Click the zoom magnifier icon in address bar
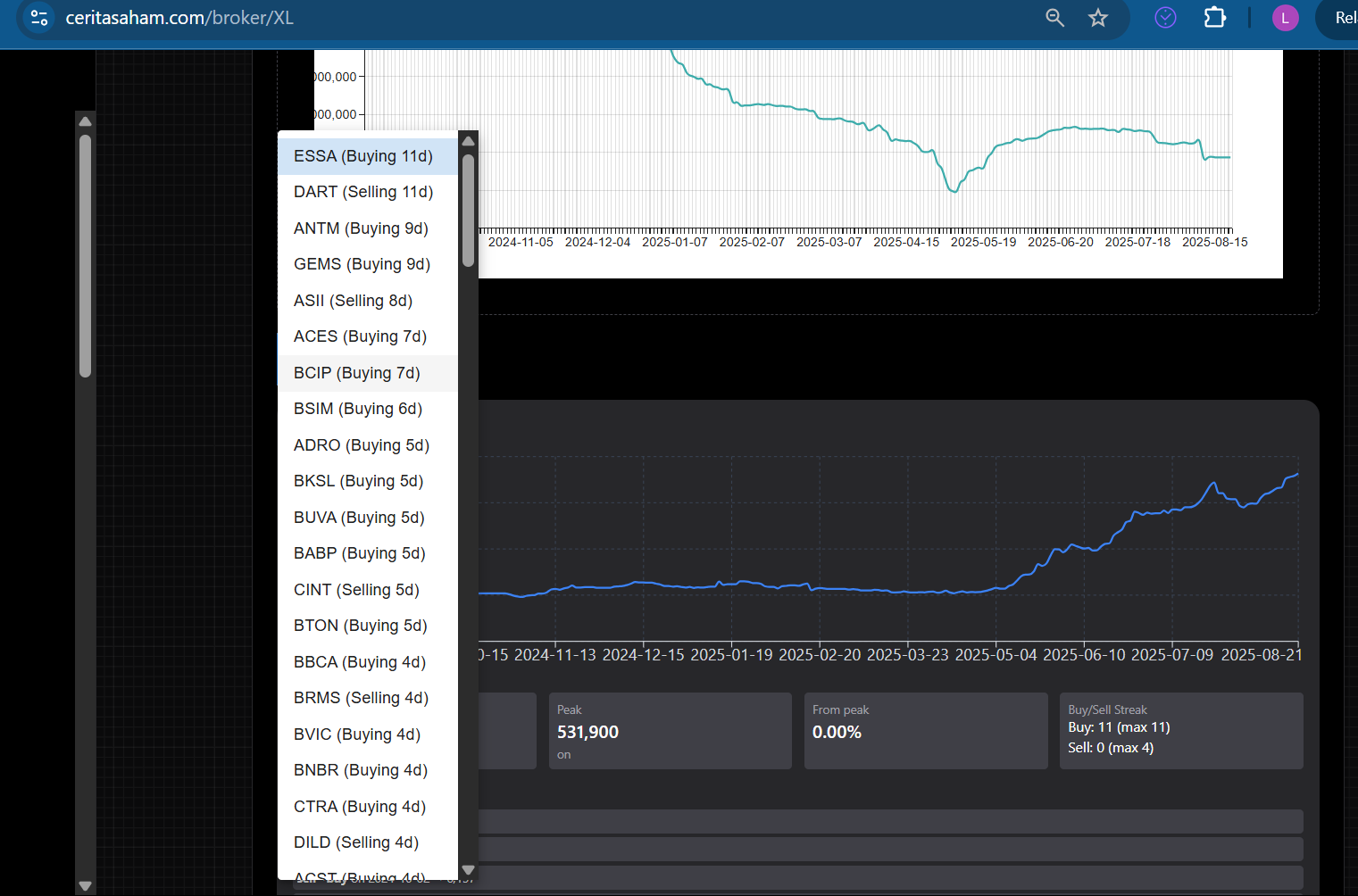 [1054, 18]
